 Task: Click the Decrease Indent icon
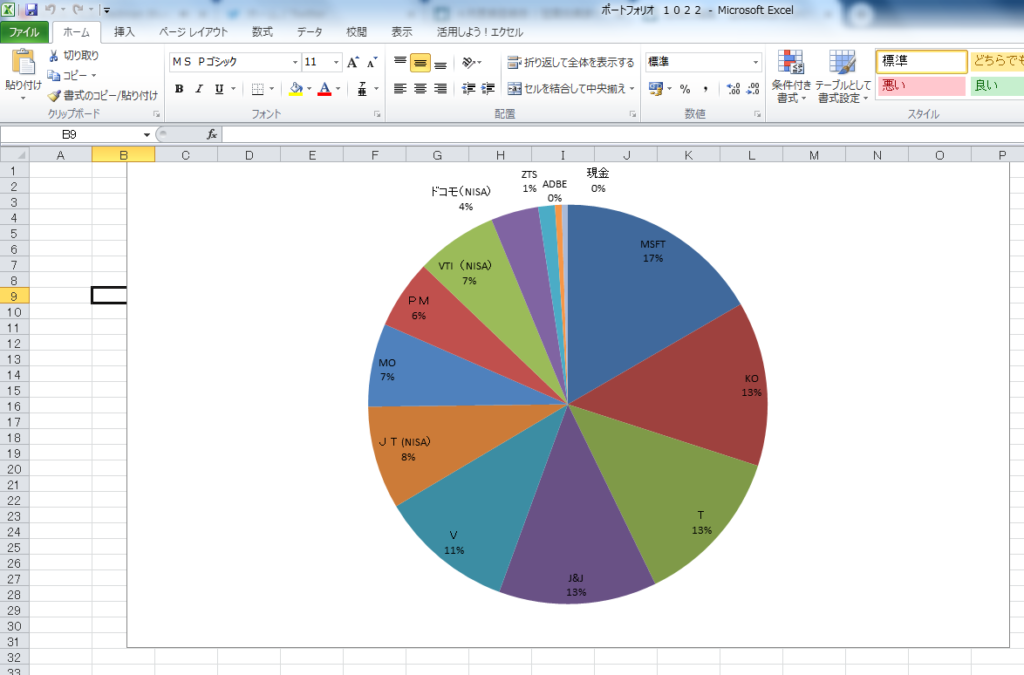click(468, 89)
